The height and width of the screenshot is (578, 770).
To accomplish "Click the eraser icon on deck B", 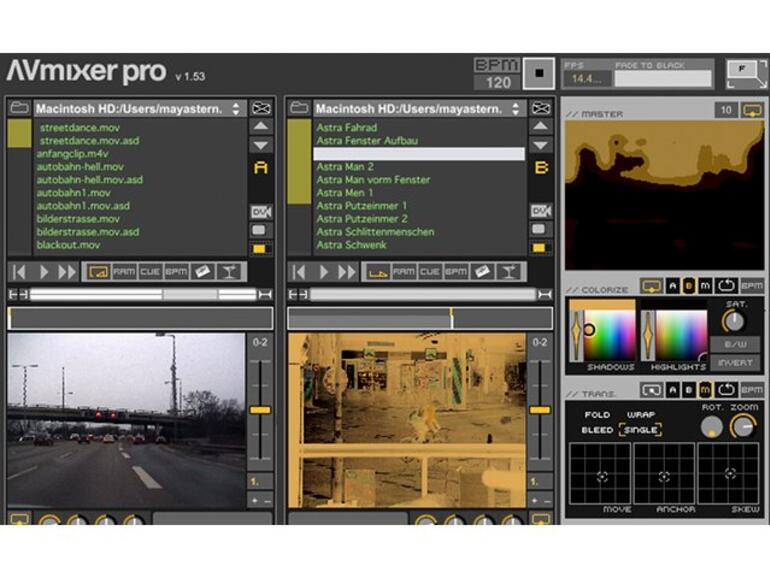I will (x=483, y=271).
